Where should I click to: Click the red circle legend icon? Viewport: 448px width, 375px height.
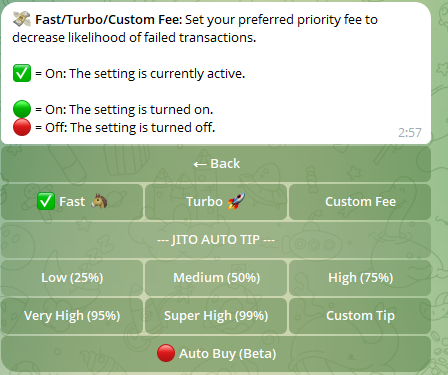pos(22,127)
